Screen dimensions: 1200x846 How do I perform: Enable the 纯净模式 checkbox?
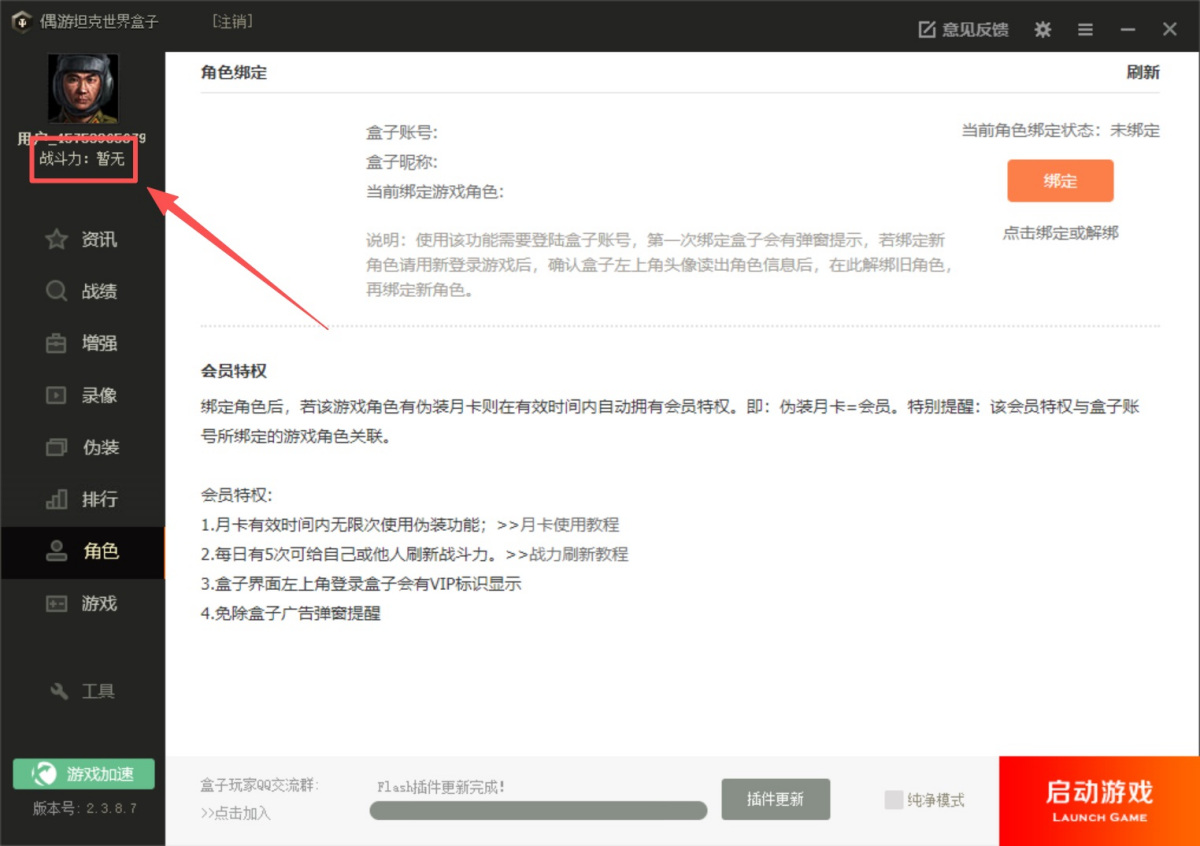(893, 800)
